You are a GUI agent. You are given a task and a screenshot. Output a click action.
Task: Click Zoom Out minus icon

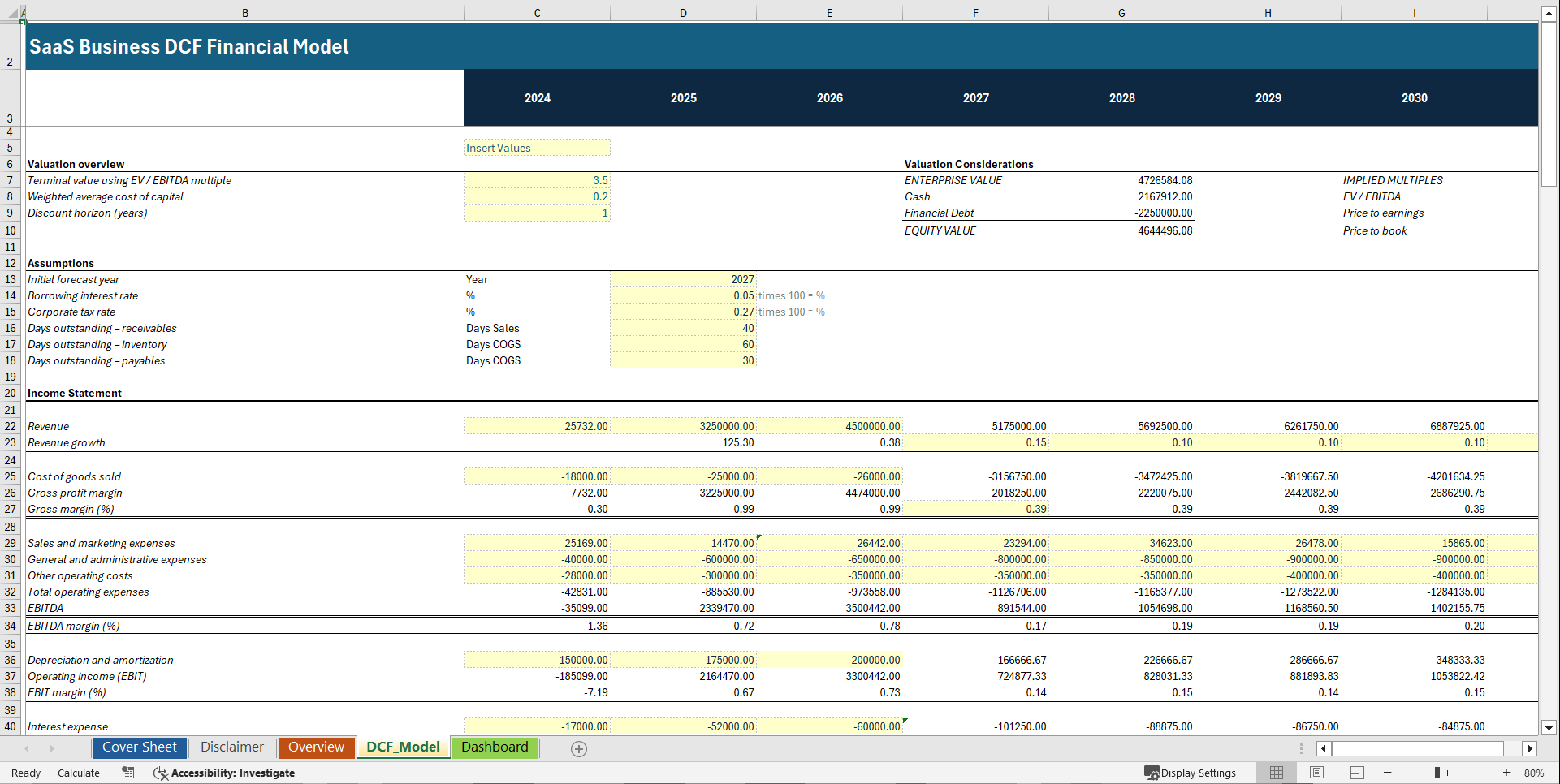tap(1388, 773)
